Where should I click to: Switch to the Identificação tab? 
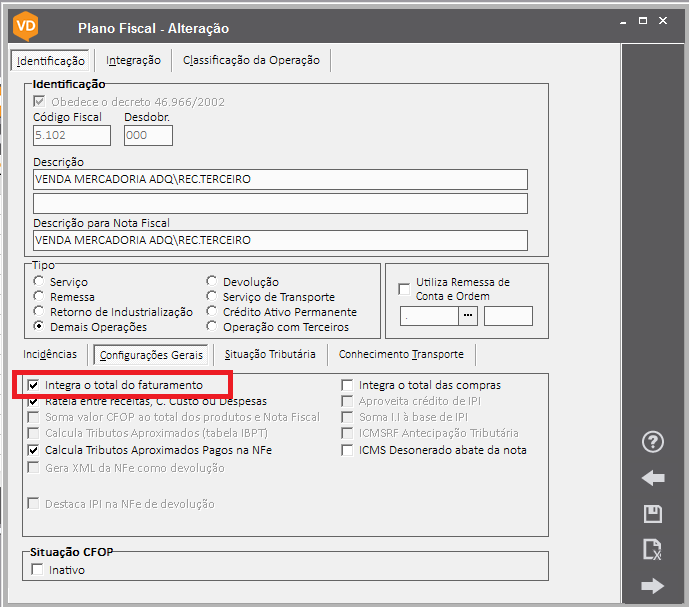[51, 61]
